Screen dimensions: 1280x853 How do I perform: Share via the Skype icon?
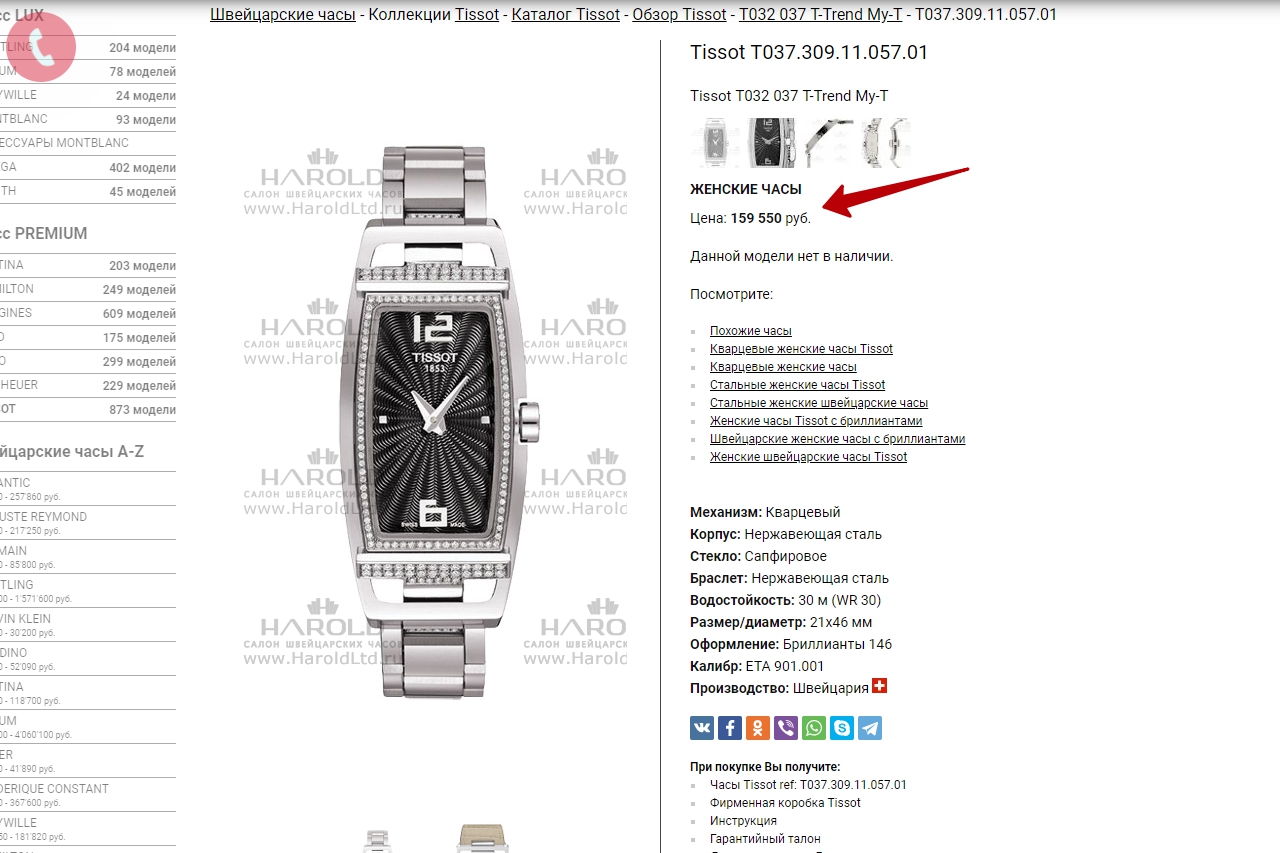tap(842, 728)
